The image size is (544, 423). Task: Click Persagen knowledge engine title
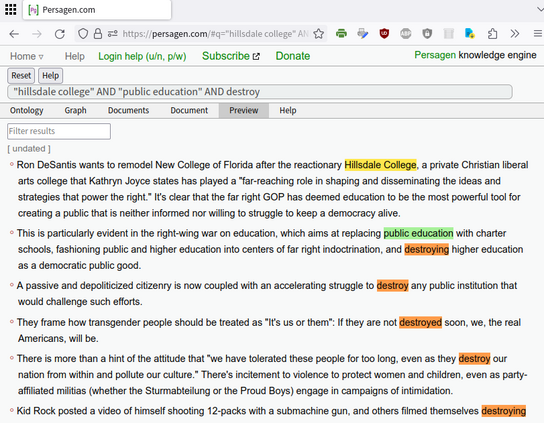click(475, 55)
